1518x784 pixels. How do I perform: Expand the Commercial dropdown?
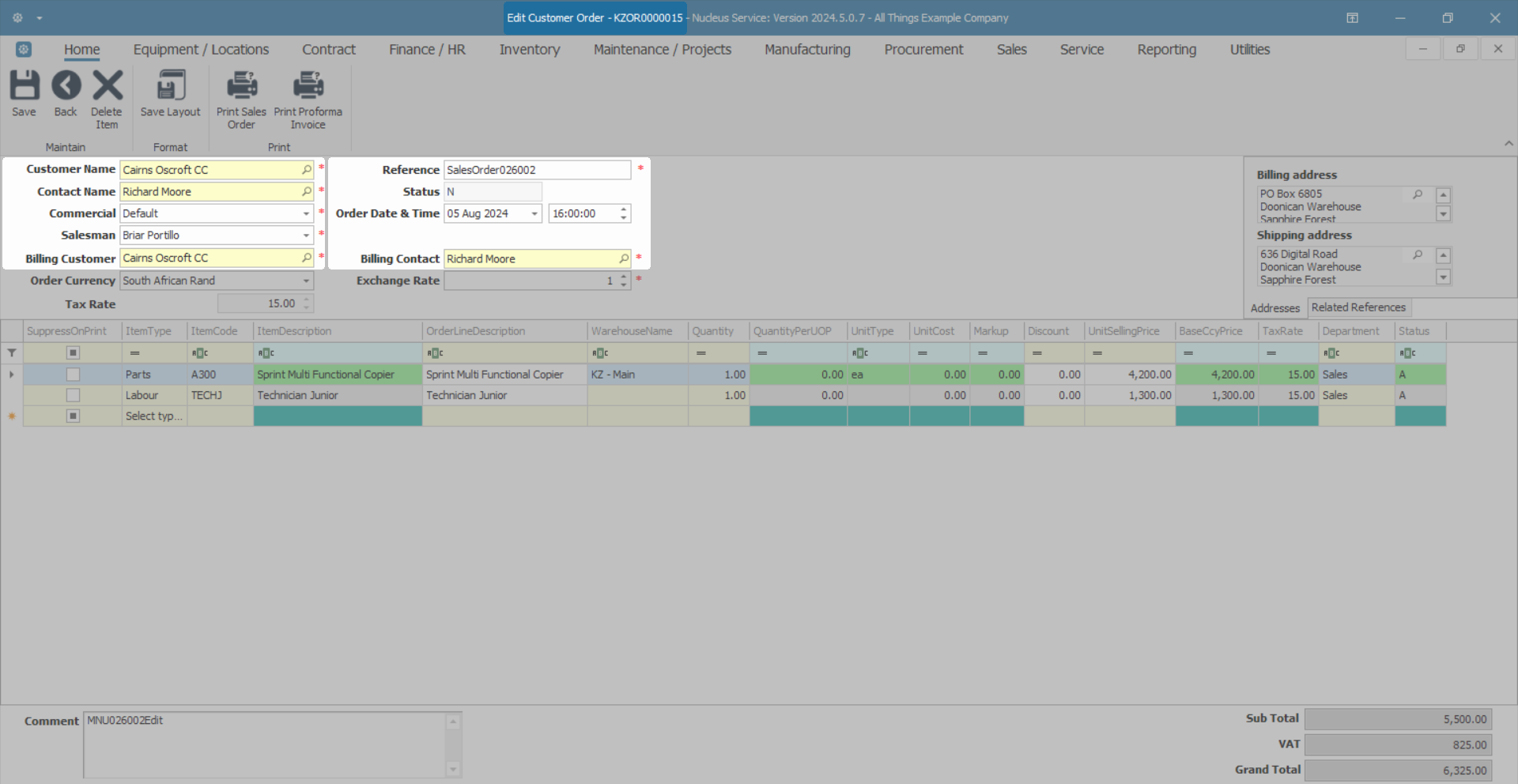[x=306, y=213]
